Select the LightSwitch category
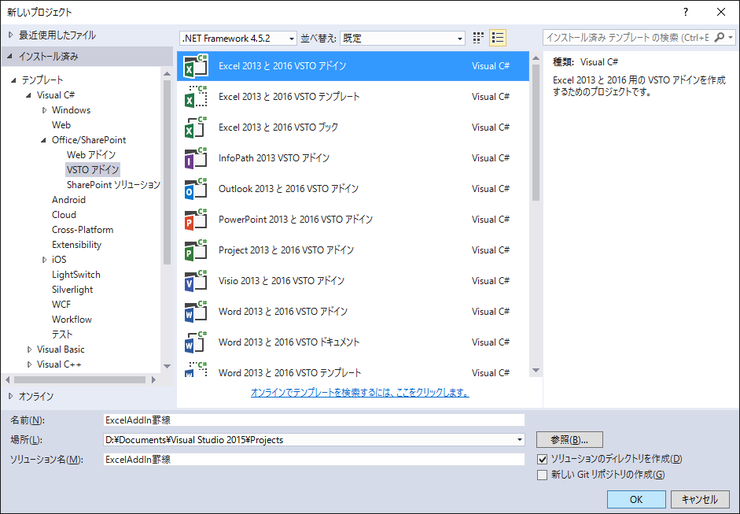This screenshot has height=514, width=740. tap(76, 275)
